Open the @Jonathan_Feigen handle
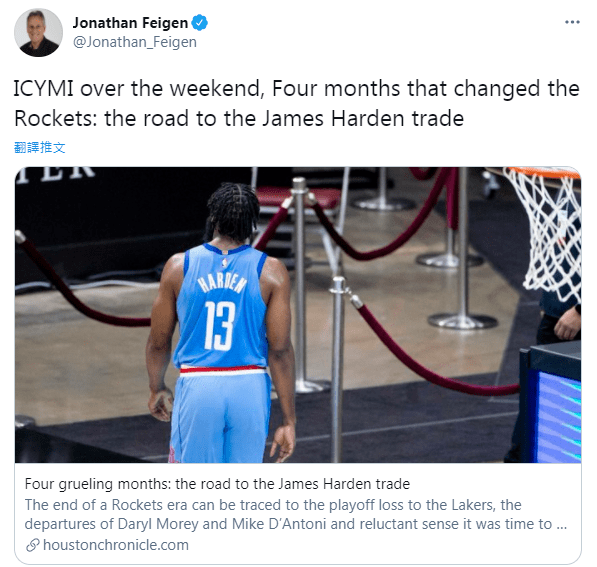This screenshot has width=597, height=567. [x=135, y=42]
